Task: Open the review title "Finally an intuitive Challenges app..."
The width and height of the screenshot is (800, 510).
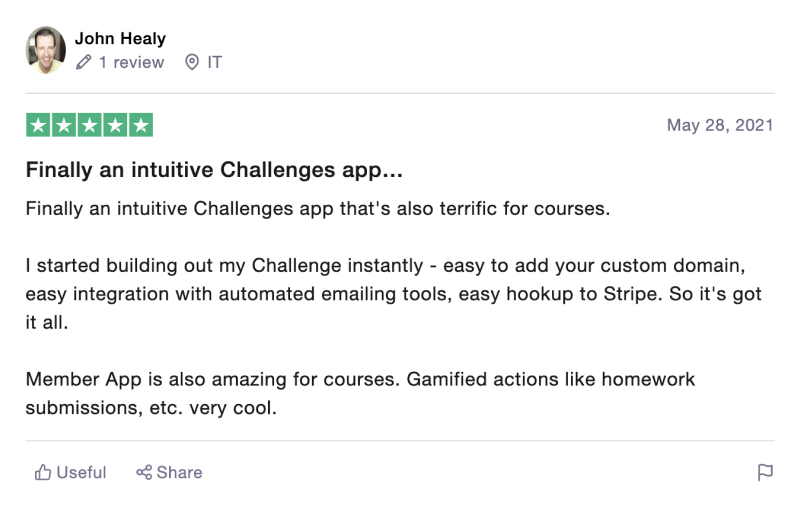Action: [x=214, y=170]
